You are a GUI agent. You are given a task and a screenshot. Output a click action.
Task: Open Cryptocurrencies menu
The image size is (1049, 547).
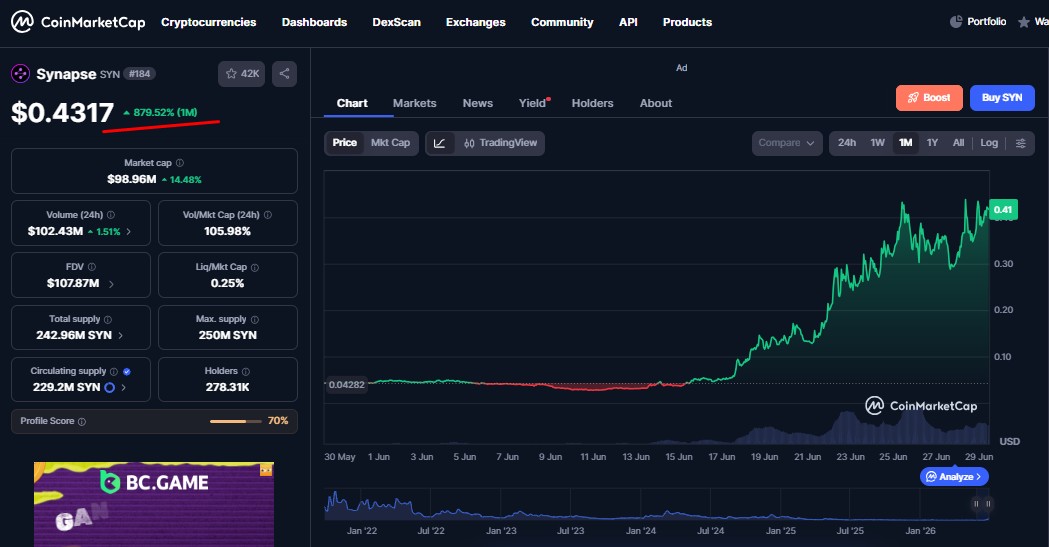(208, 22)
